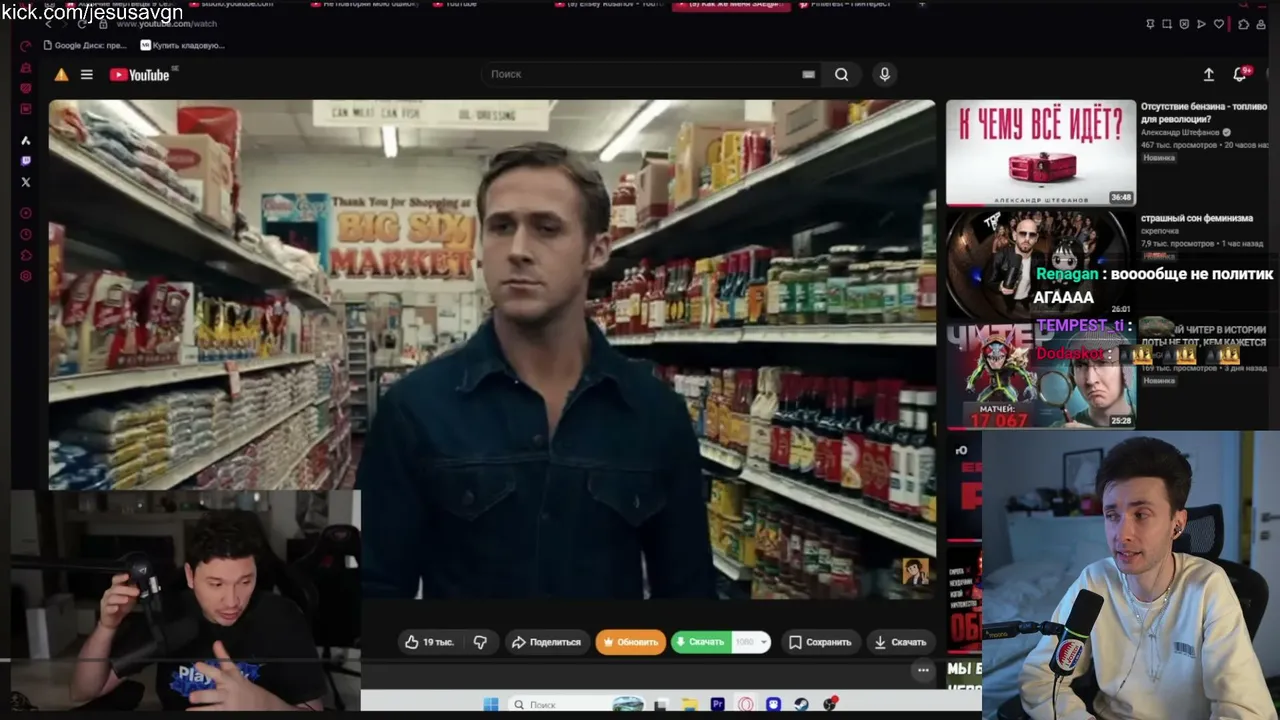Like the video showing 19 тыс.

click(x=430, y=642)
